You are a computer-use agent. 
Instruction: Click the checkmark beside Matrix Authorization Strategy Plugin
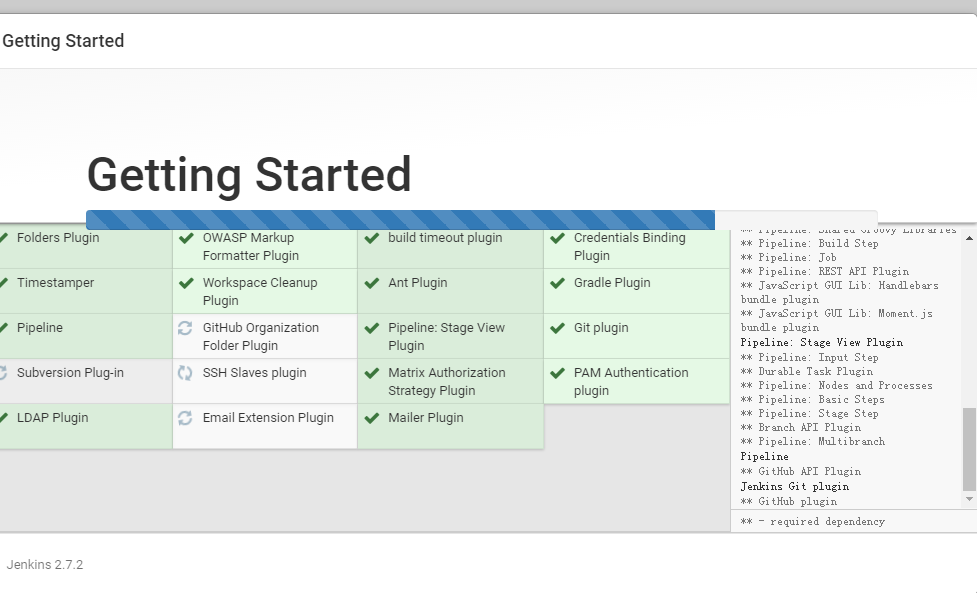[372, 372]
